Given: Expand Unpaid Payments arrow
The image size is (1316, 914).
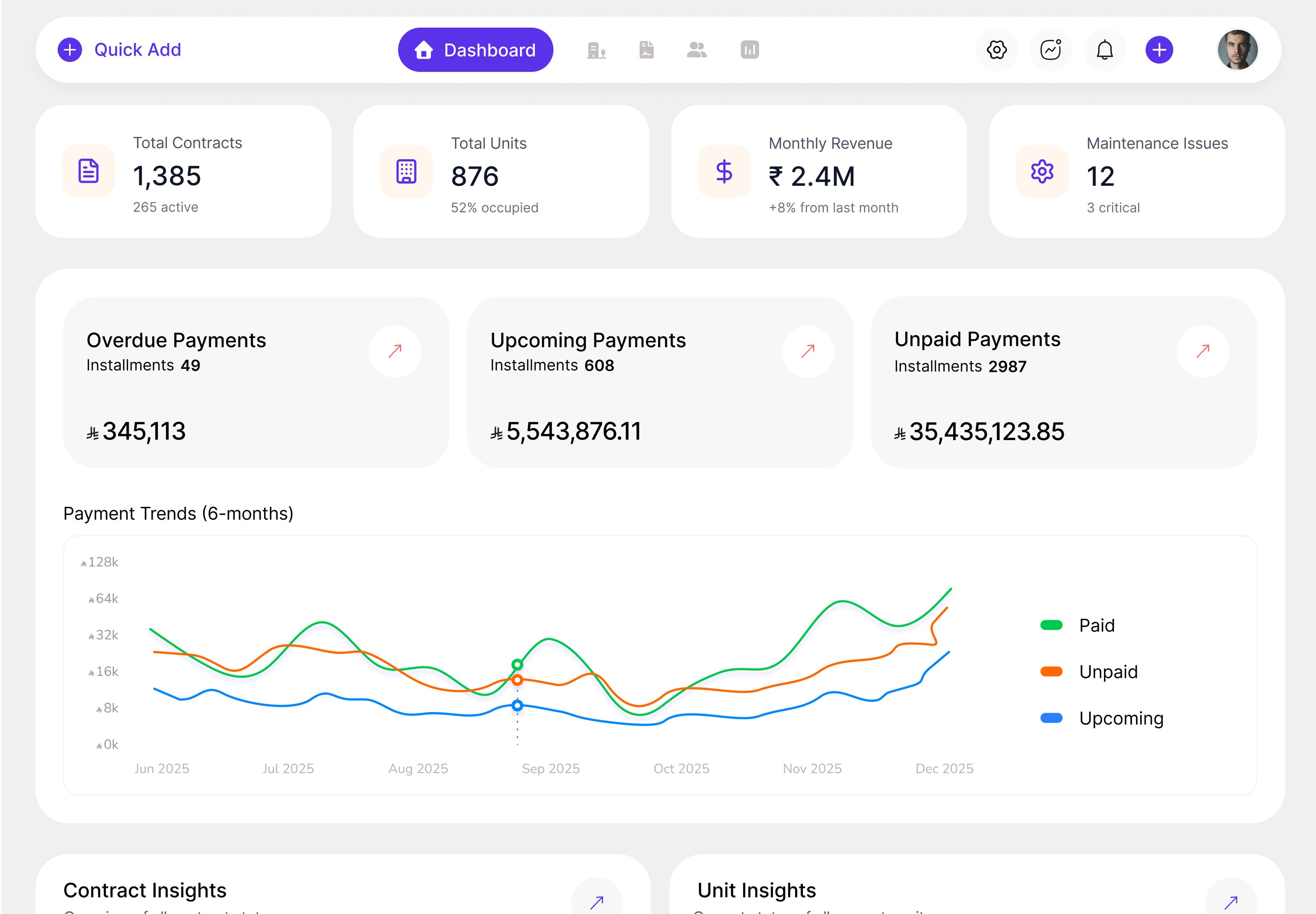Looking at the screenshot, I should [x=1203, y=351].
